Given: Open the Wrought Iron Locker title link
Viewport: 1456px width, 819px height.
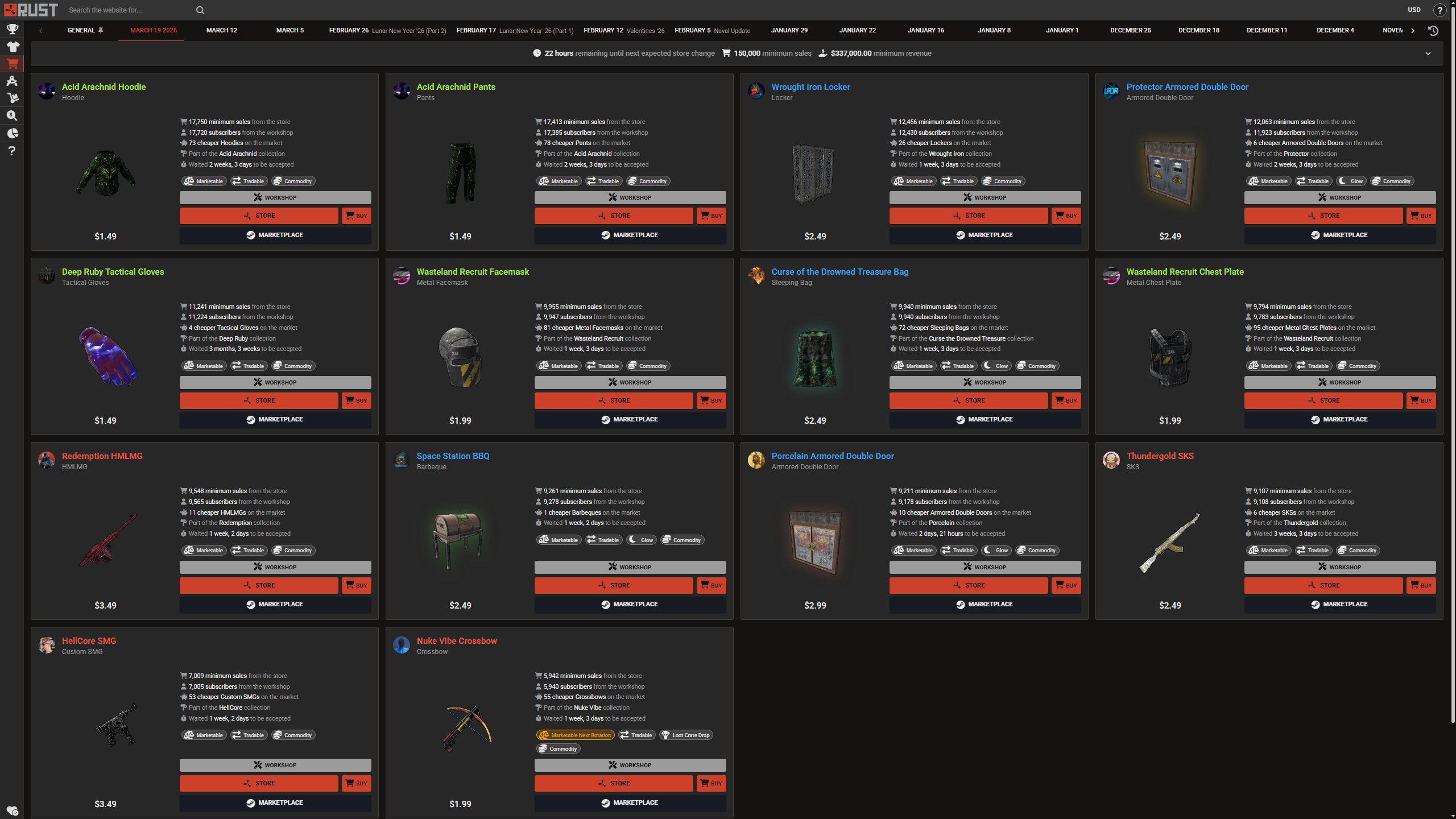Looking at the screenshot, I should pyautogui.click(x=810, y=87).
